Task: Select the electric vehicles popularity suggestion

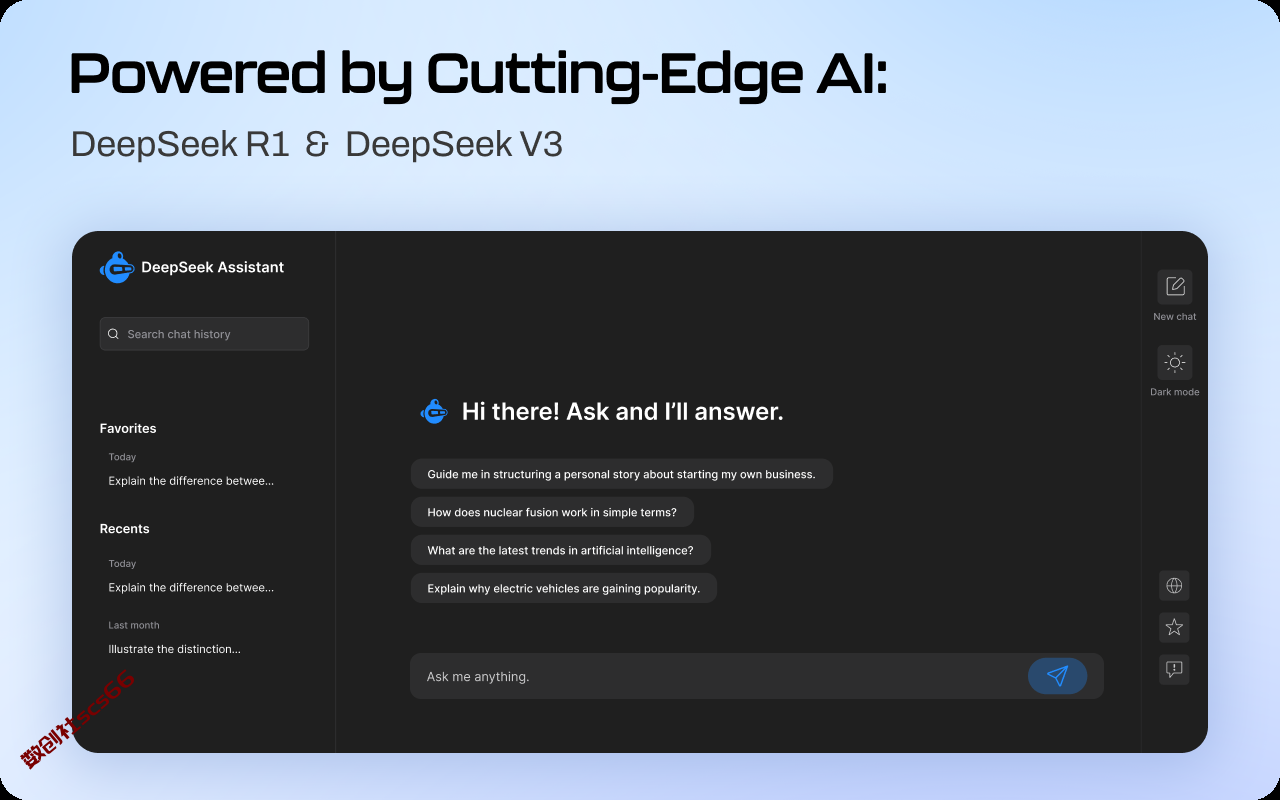Action: [x=564, y=588]
